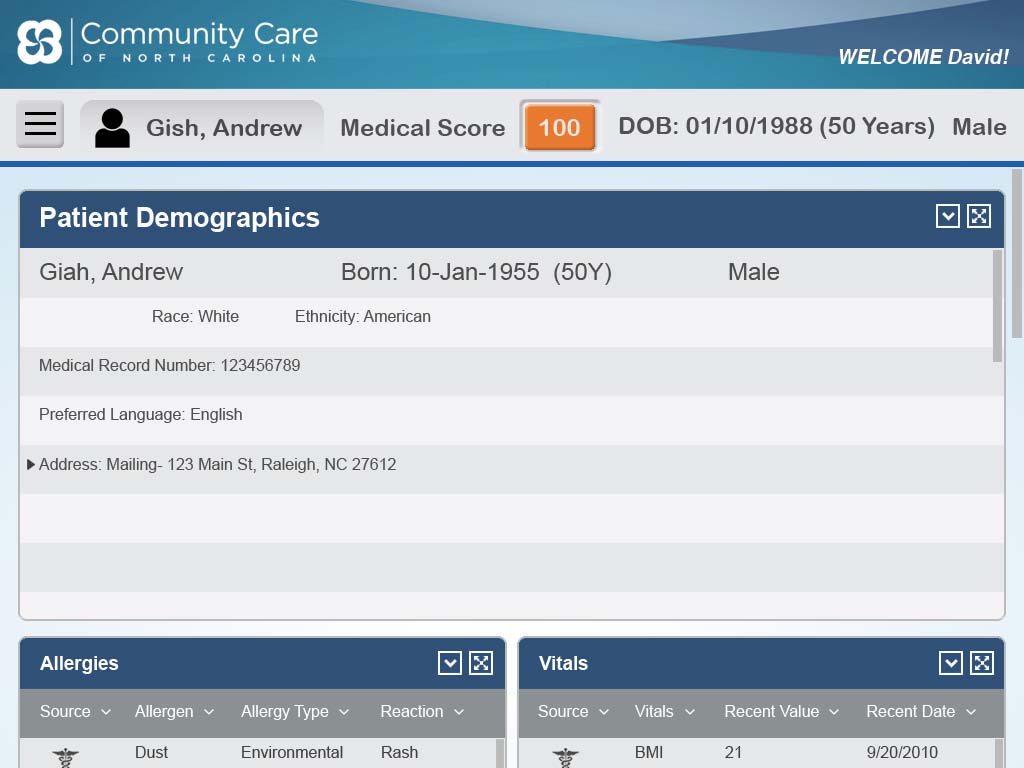
Task: Open the Recent Date column dropdown
Action: click(x=970, y=712)
